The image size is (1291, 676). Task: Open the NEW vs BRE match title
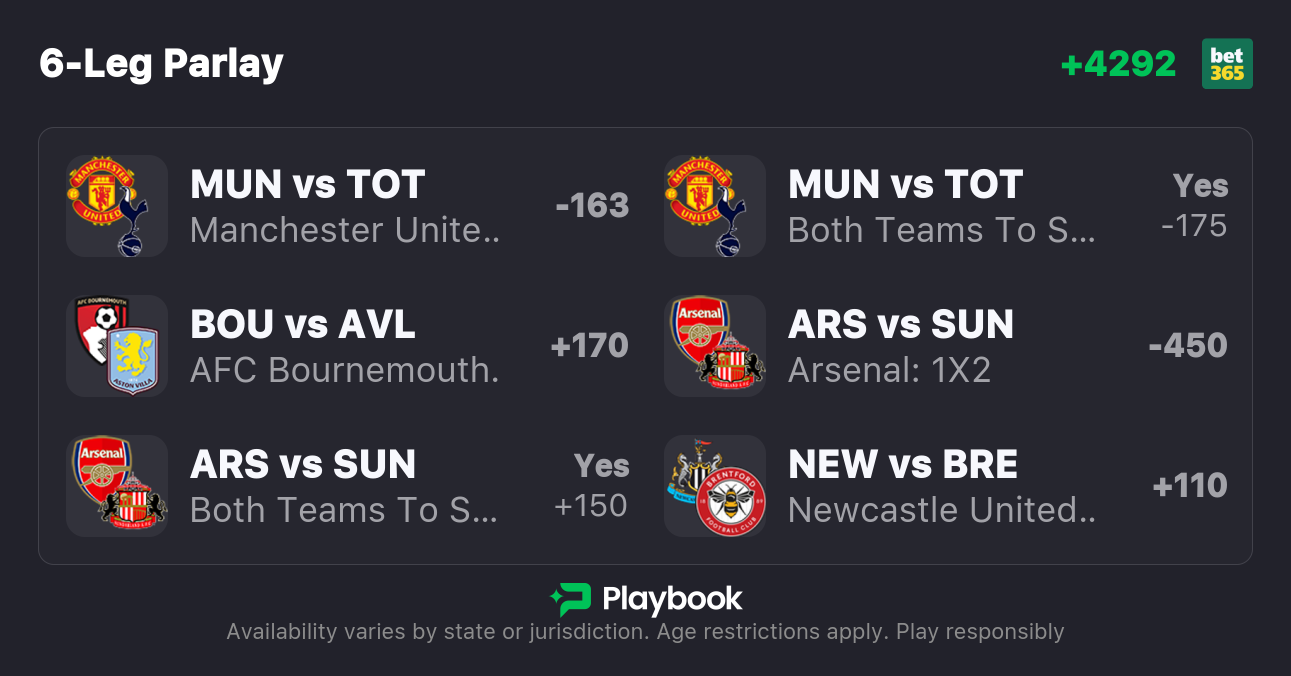[902, 464]
